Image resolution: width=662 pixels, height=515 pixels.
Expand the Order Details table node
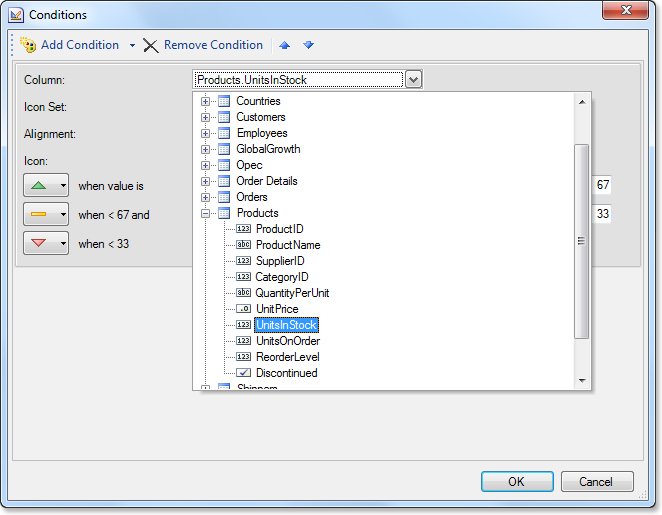pos(205,182)
